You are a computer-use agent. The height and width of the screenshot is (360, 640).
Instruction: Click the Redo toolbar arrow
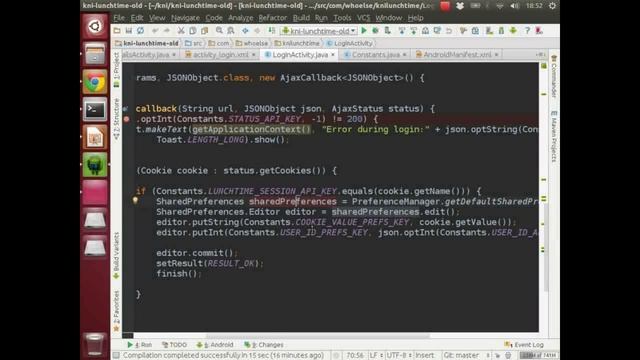pyautogui.click(x=167, y=31)
